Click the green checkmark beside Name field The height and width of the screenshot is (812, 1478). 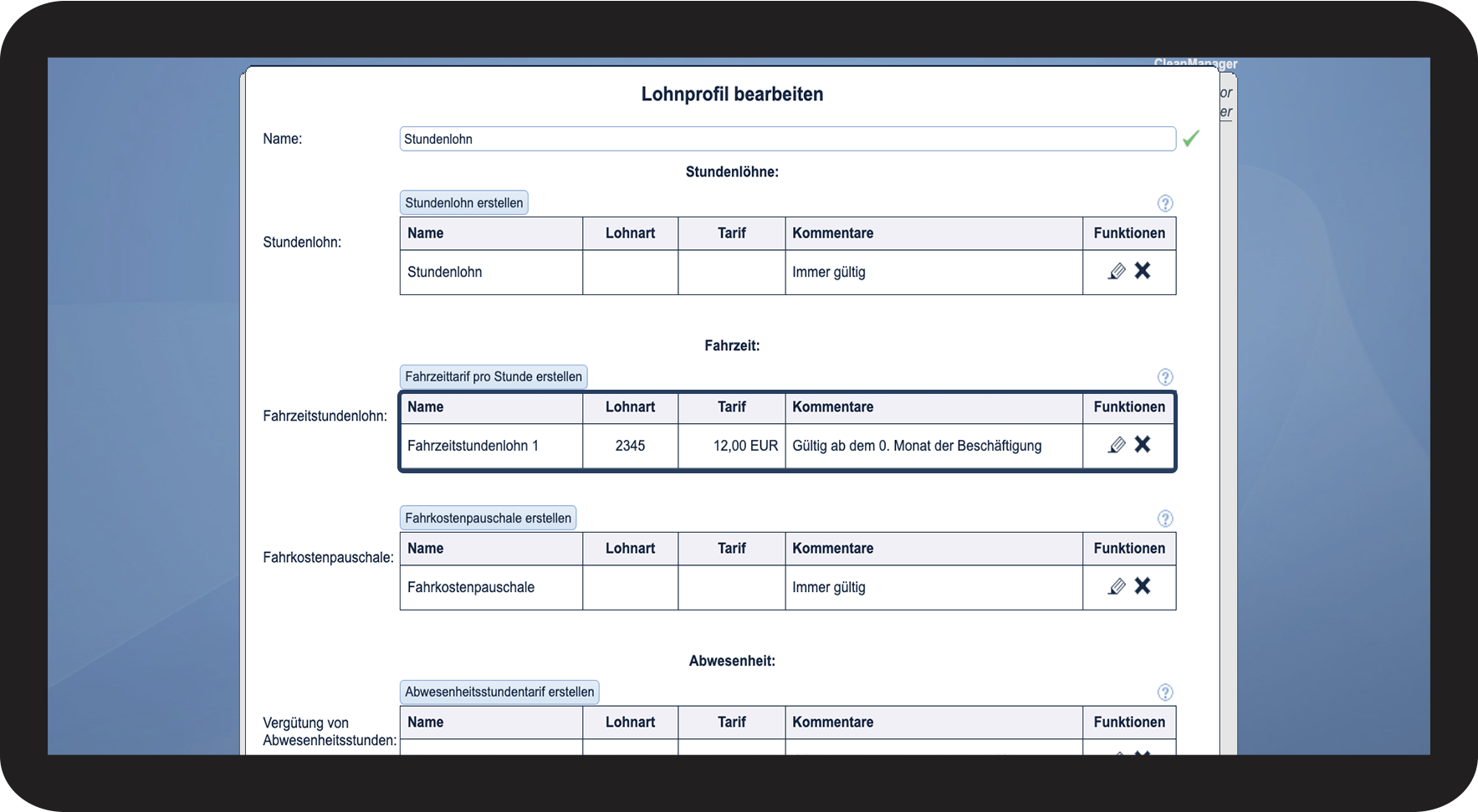[x=1191, y=139]
